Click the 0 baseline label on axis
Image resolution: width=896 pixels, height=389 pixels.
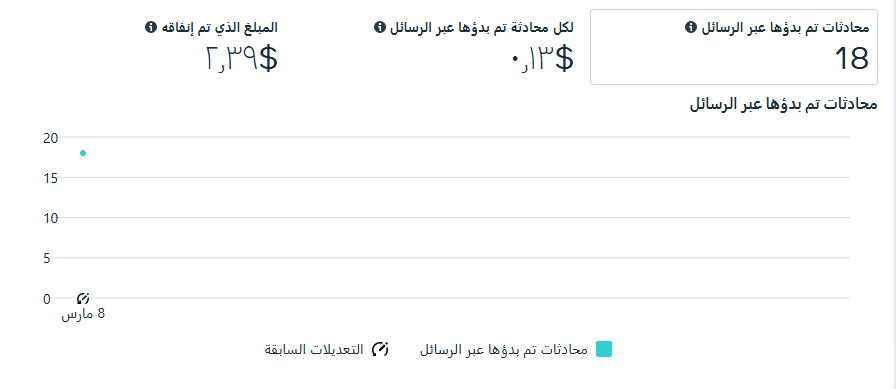(x=47, y=299)
